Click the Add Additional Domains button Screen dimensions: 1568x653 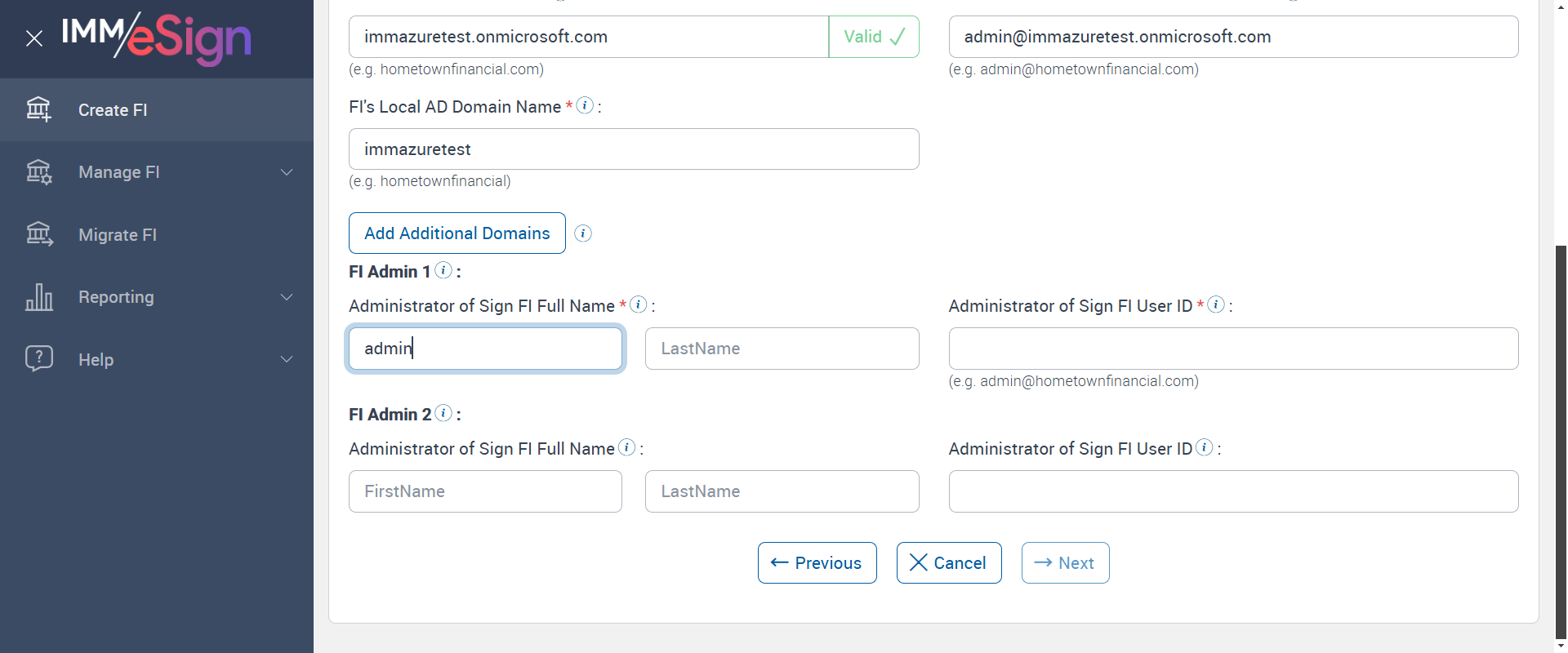pyautogui.click(x=457, y=233)
